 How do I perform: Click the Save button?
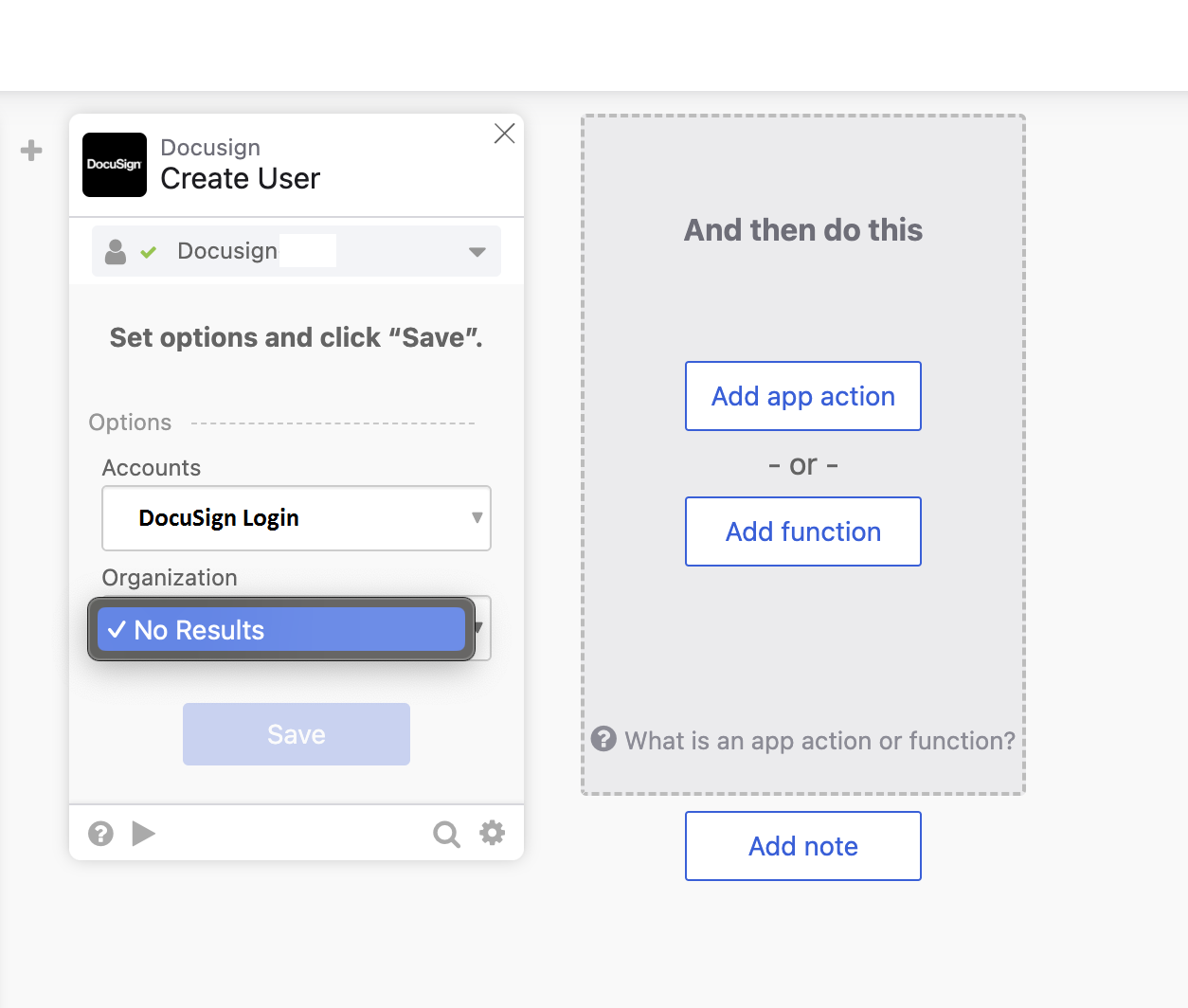point(296,734)
